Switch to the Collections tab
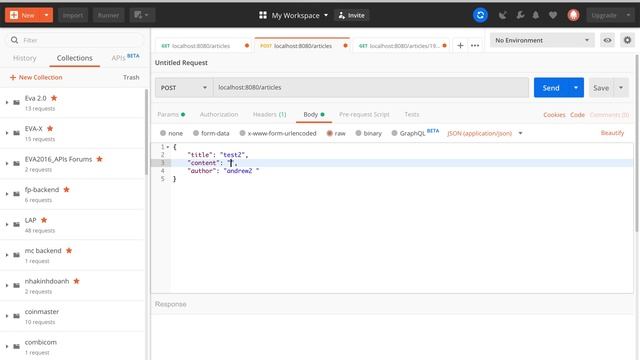 coord(75,58)
